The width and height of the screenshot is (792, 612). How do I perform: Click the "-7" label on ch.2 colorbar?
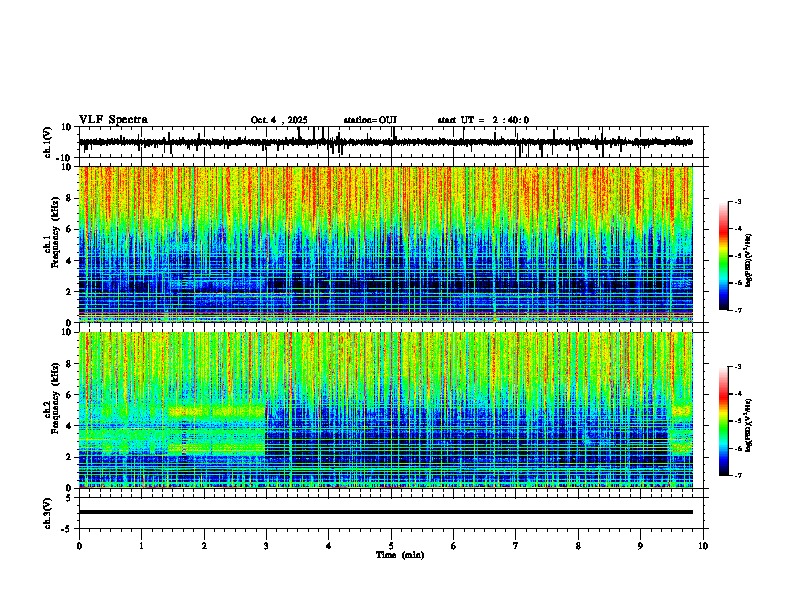(737, 475)
